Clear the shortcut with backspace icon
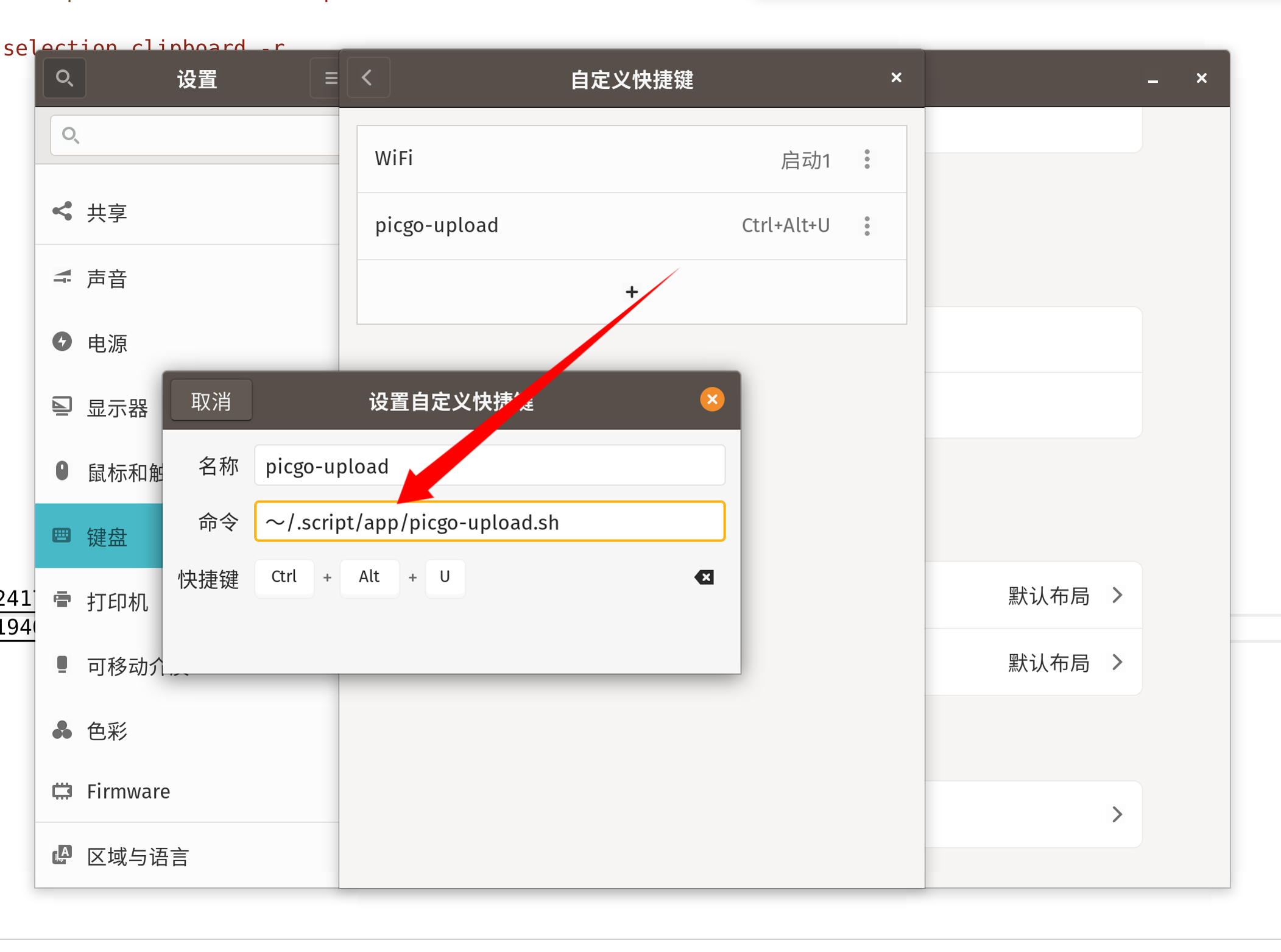The width and height of the screenshot is (1281, 952). tap(704, 577)
